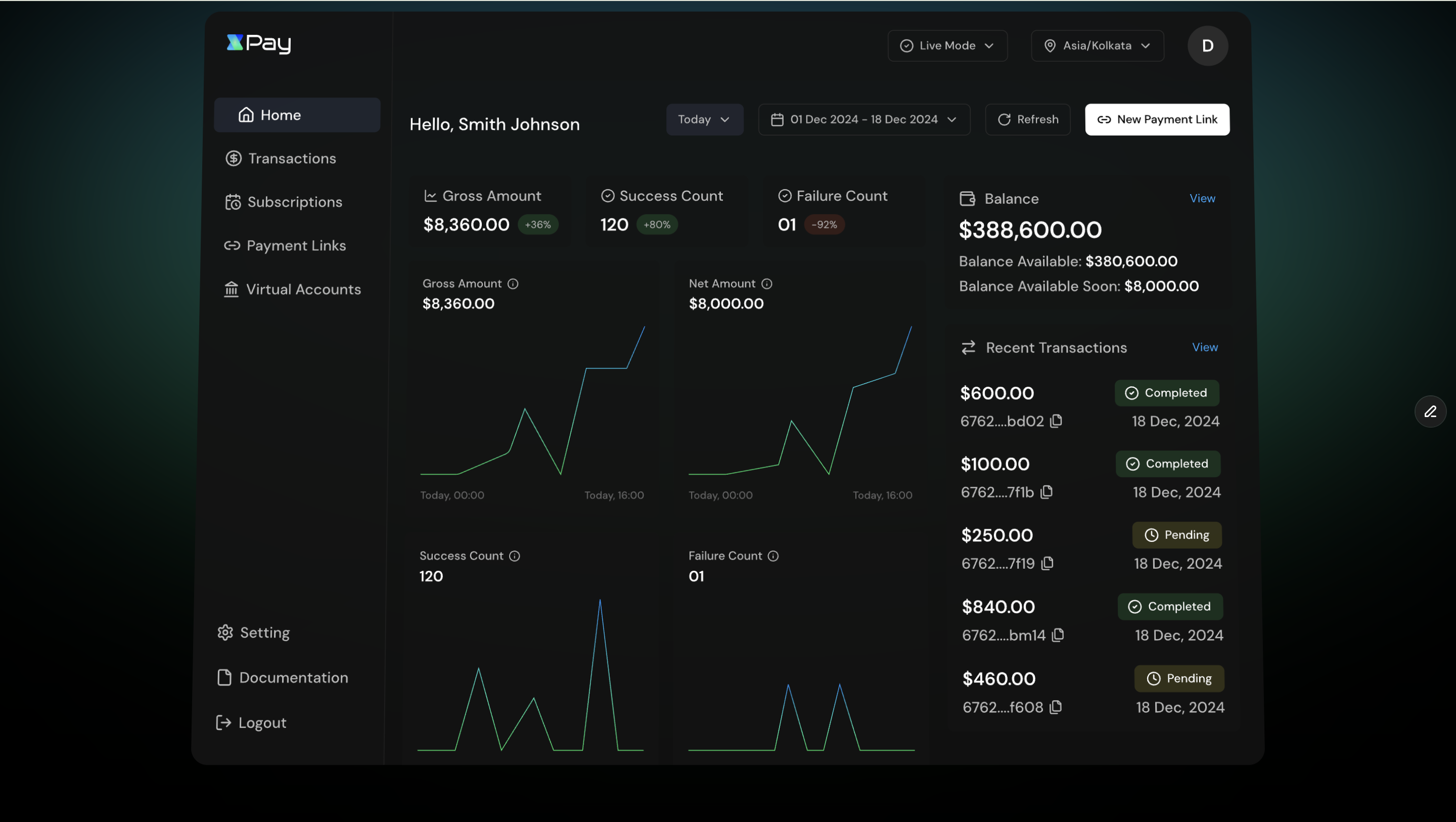Open the Today period dropdown

click(x=704, y=119)
